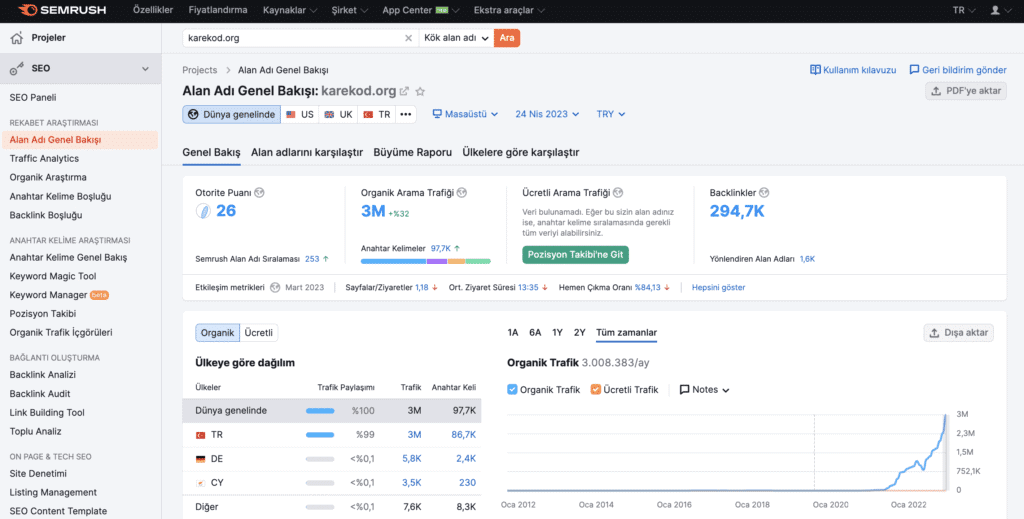
Task: Click the Organik Arama Trafiği info icon
Action: [x=462, y=193]
